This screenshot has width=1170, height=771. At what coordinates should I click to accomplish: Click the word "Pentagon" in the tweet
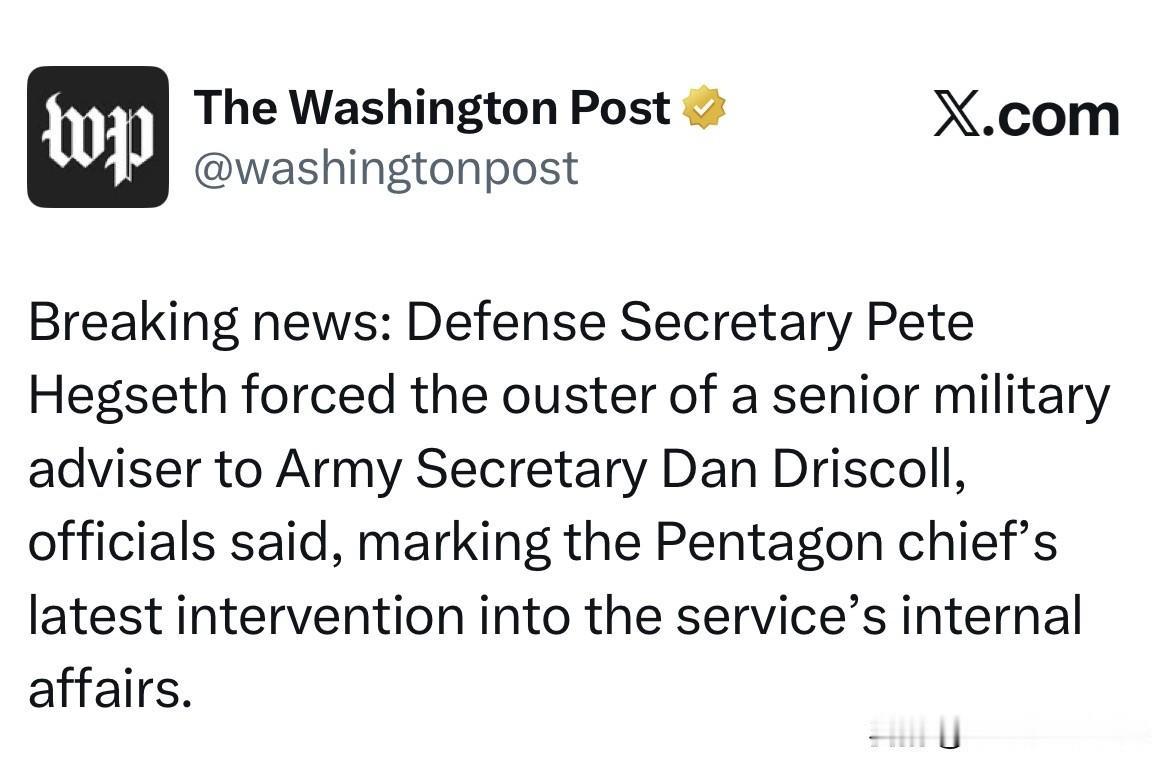(x=770, y=543)
